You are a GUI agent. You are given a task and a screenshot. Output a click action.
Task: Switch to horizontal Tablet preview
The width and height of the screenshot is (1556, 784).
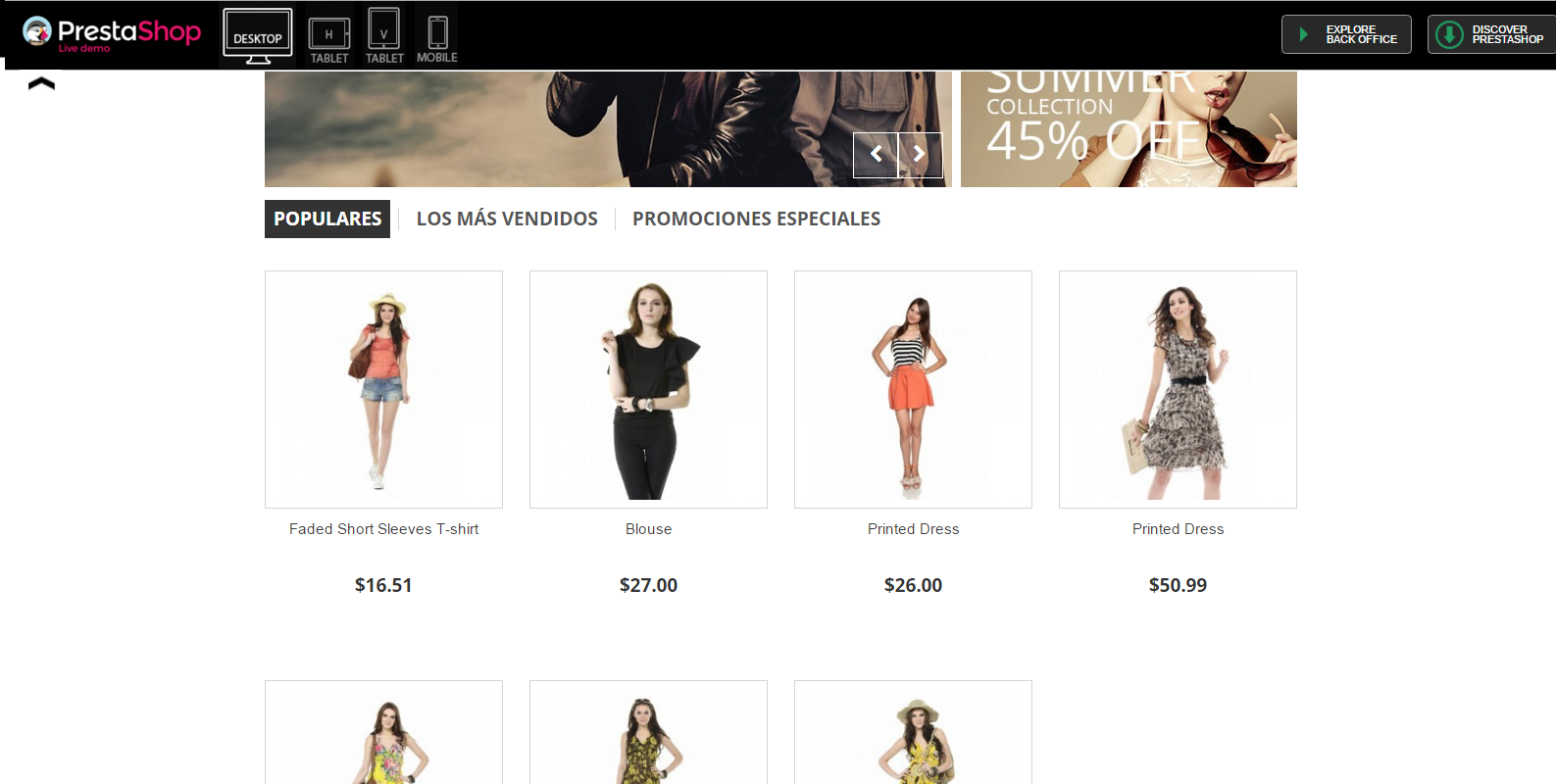click(329, 39)
